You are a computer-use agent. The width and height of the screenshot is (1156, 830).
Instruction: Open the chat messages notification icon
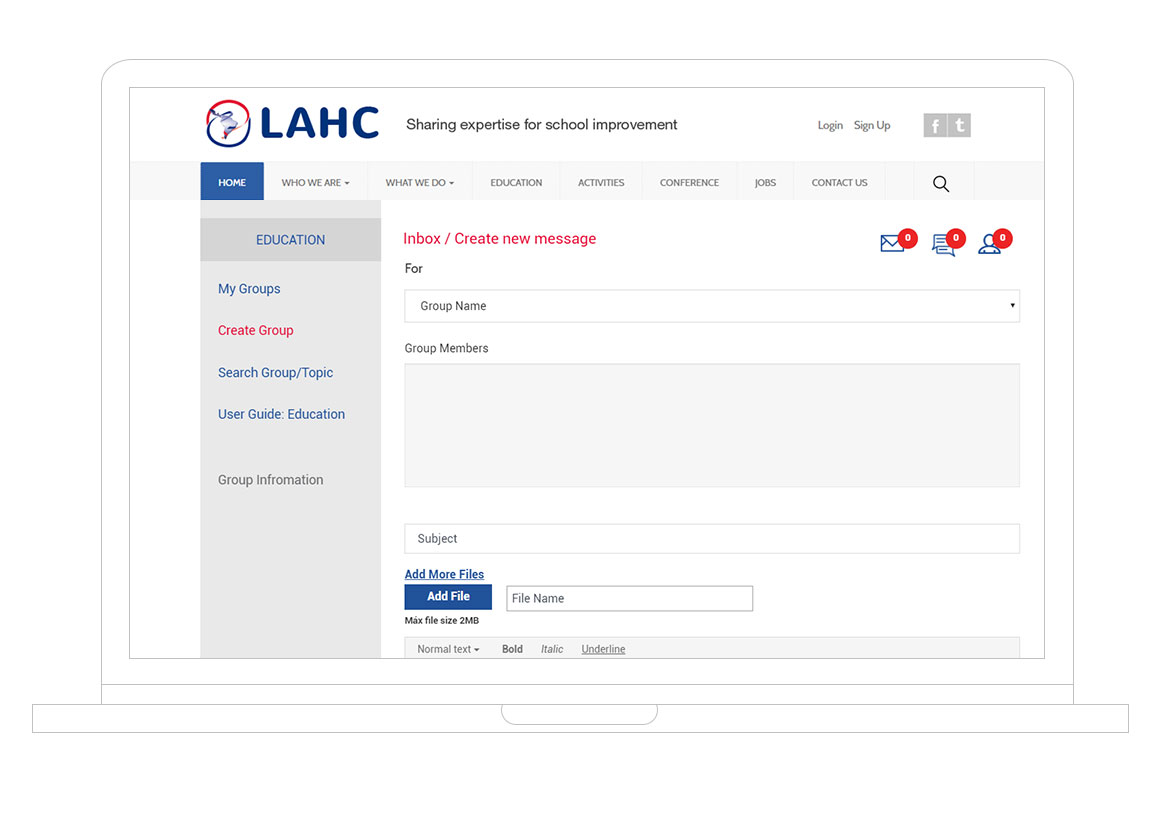pyautogui.click(x=942, y=244)
